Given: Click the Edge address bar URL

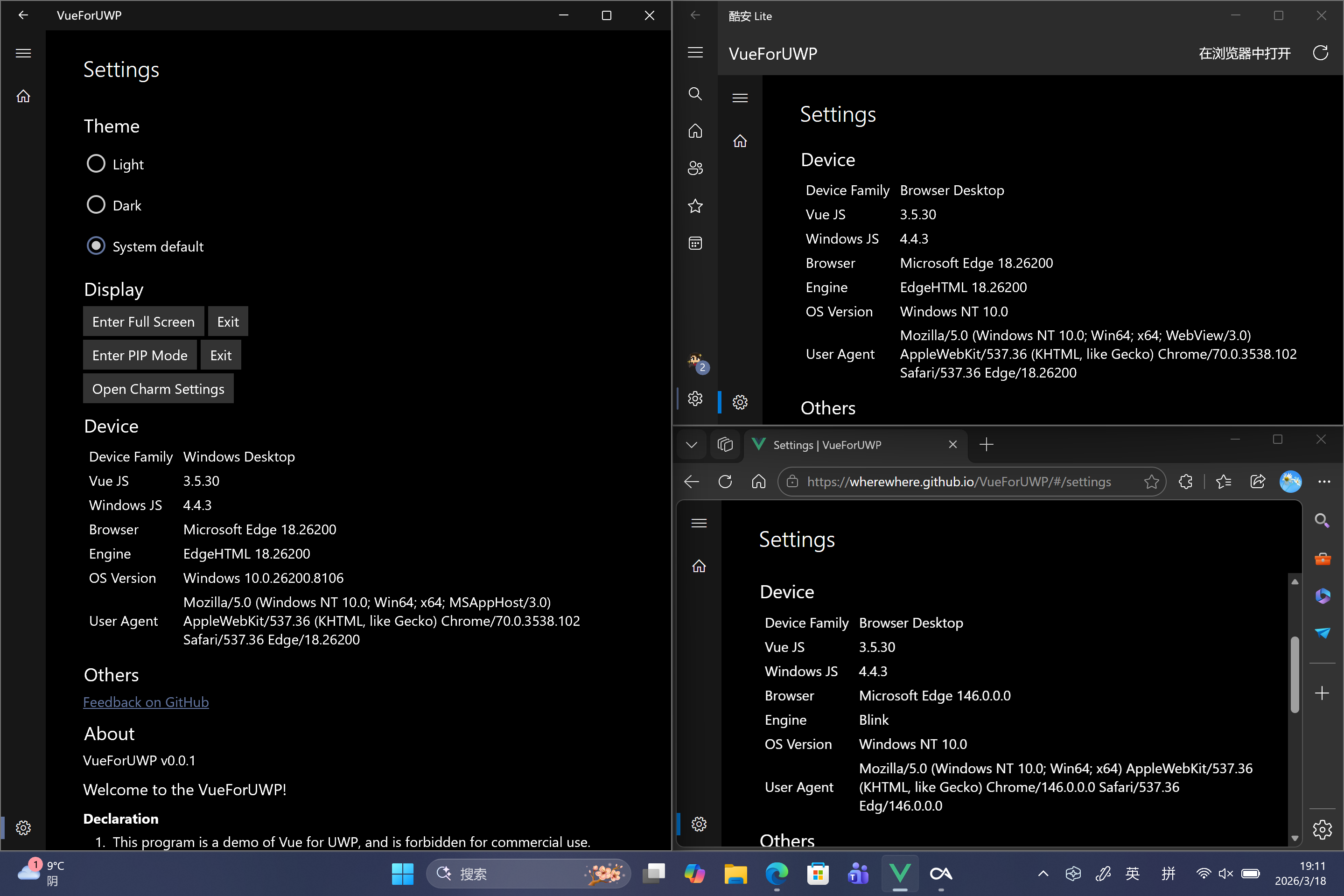Looking at the screenshot, I should (958, 482).
